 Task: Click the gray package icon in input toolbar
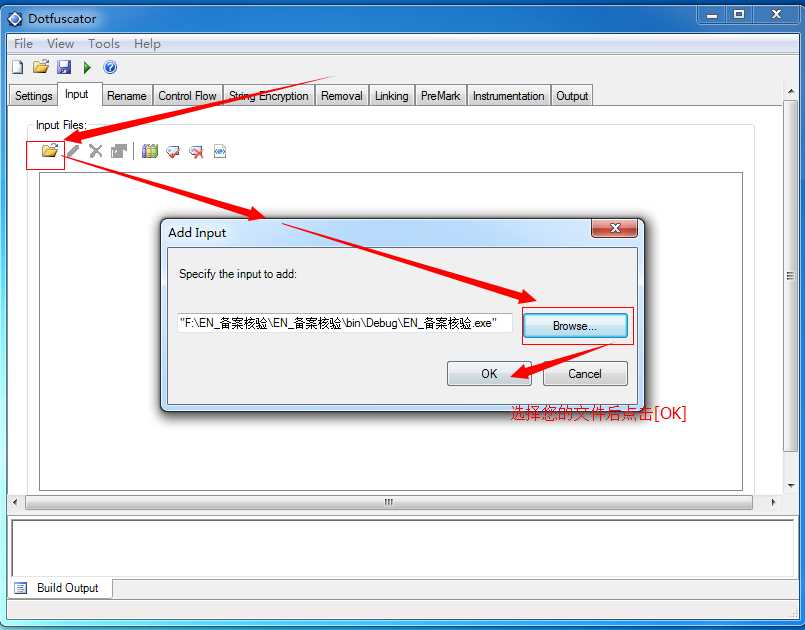coord(119,151)
